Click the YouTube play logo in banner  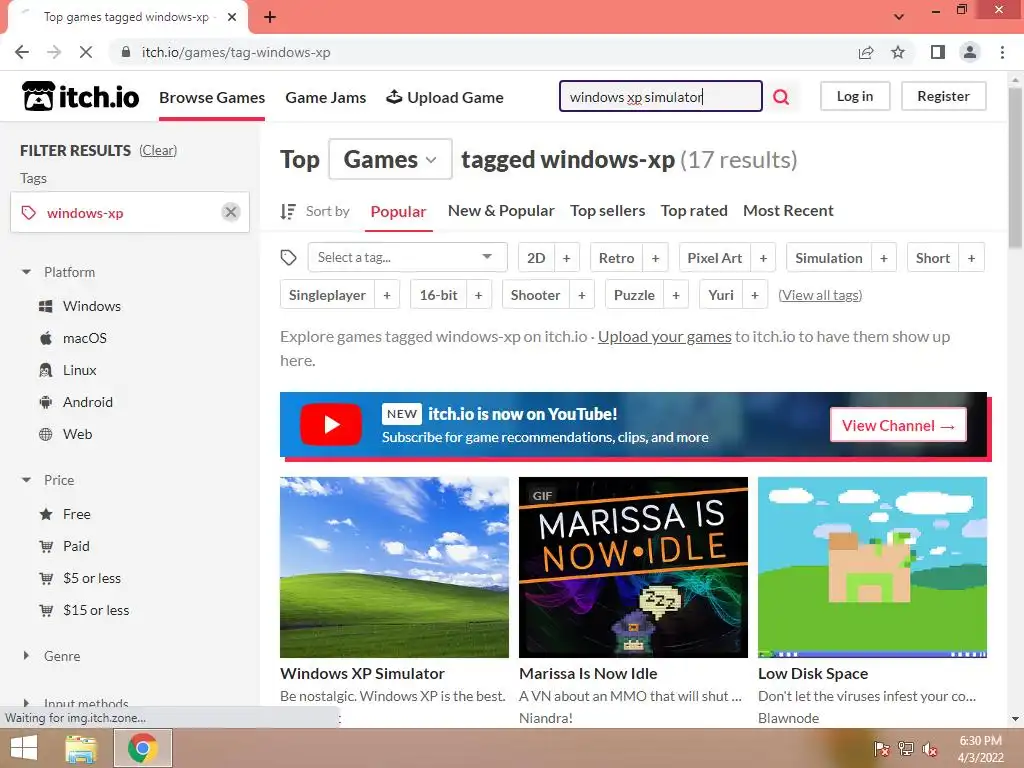click(x=331, y=424)
